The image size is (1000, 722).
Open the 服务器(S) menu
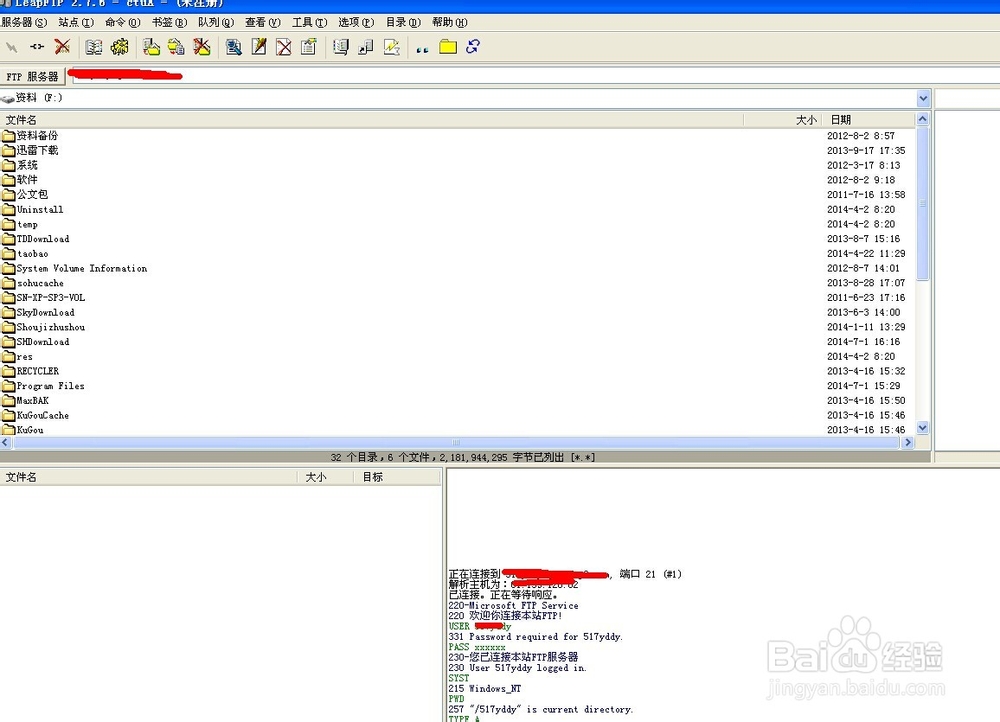click(x=24, y=22)
